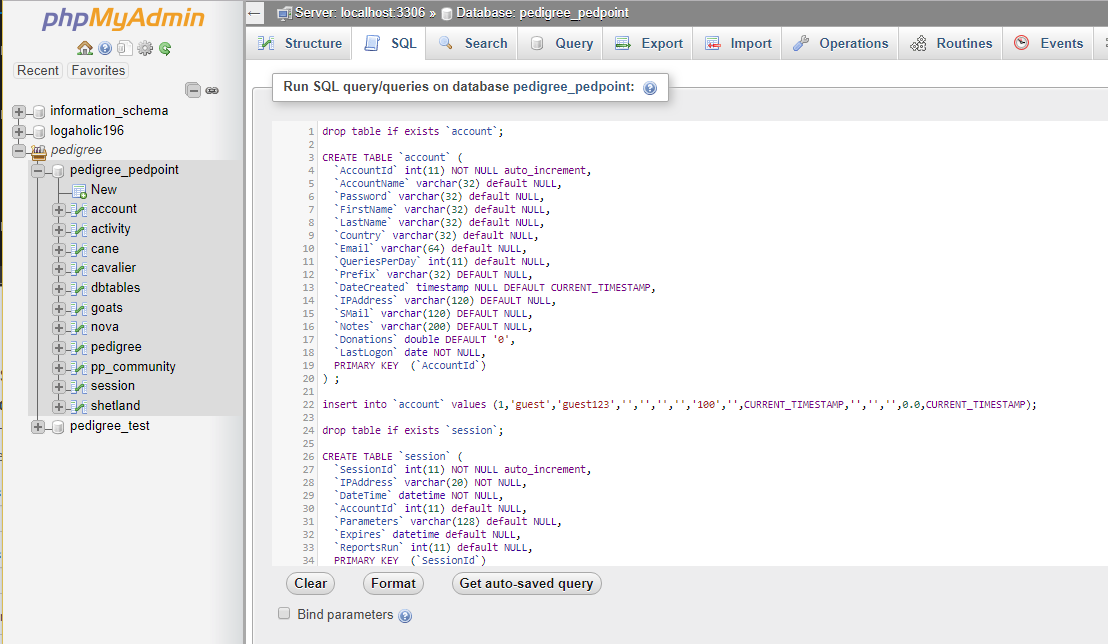Click the database icon beside information_schema

click(x=39, y=112)
